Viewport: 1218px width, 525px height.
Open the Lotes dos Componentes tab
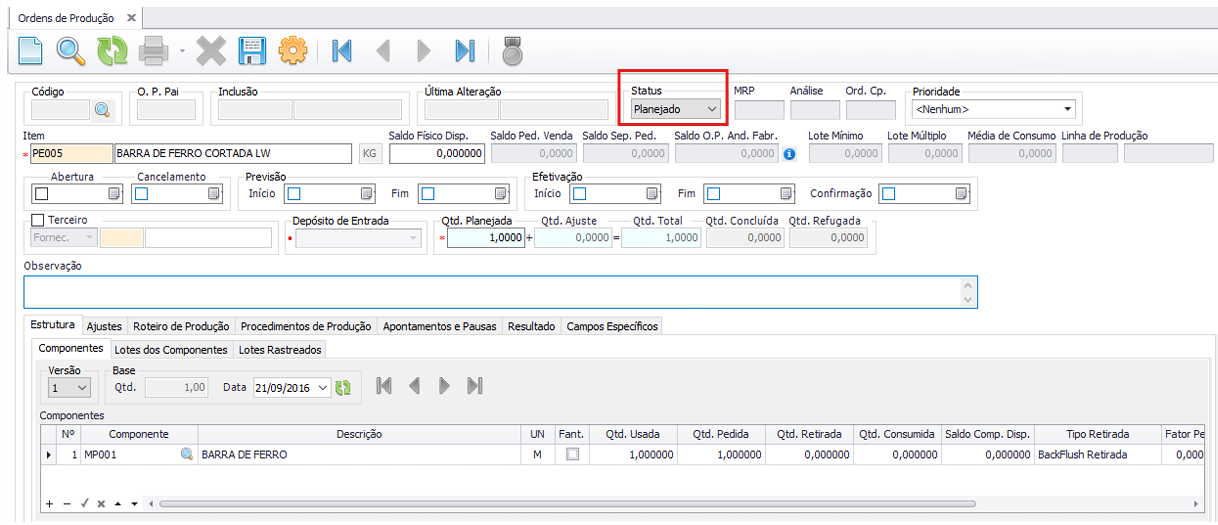pyautogui.click(x=172, y=349)
